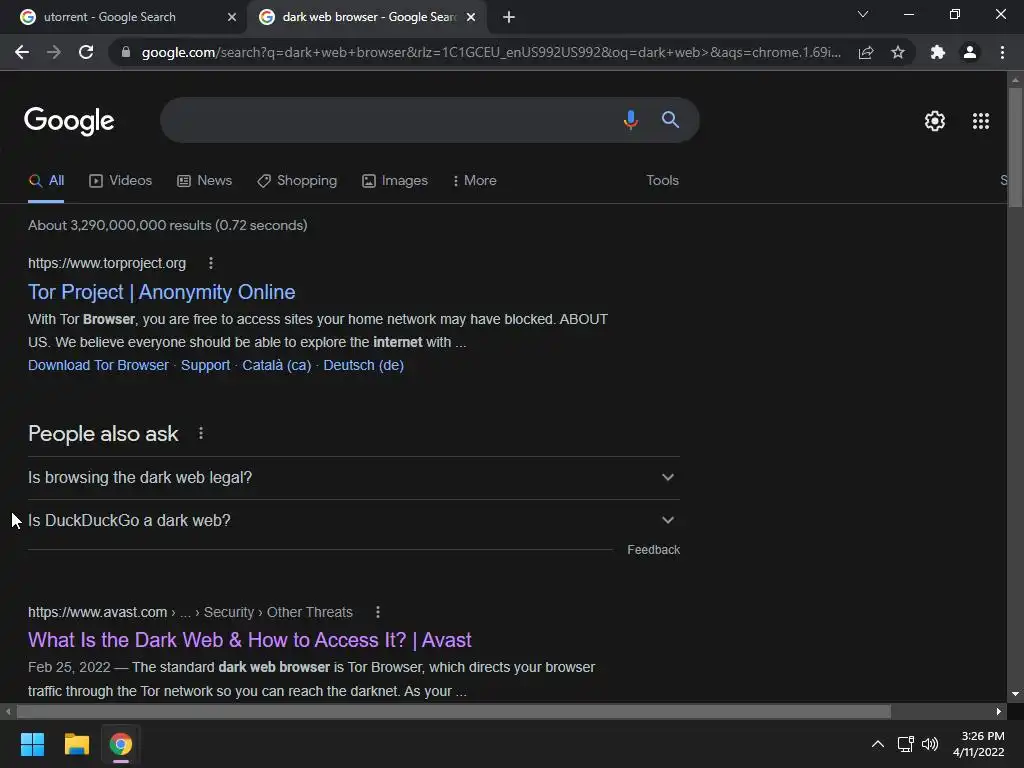Screen dimensions: 1024x768
Task: Switch to Videos results
Action: coord(121,181)
